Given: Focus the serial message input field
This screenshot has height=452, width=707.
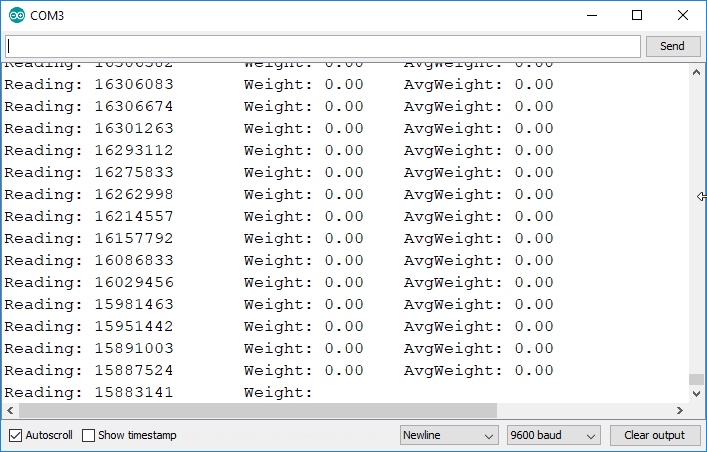Looking at the screenshot, I should tap(323, 46).
